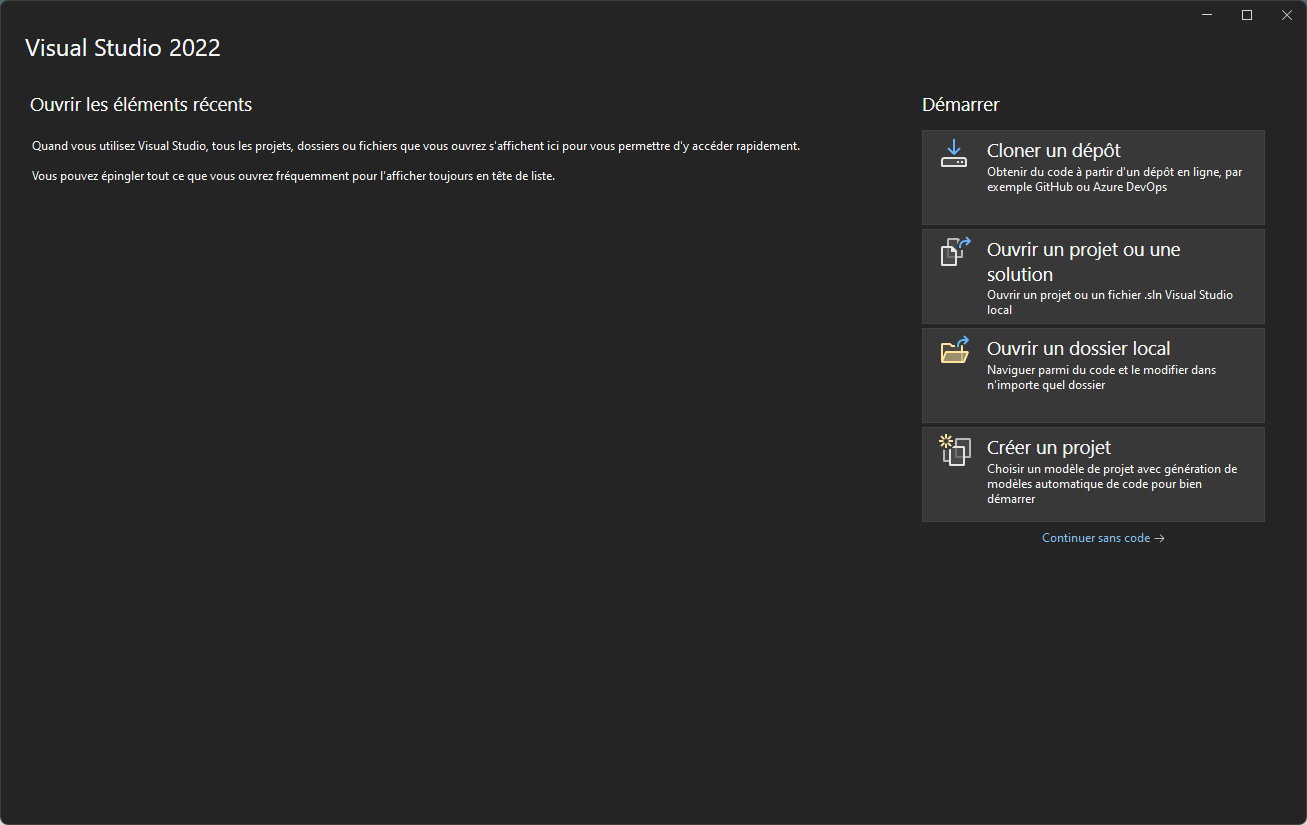Click the Ouvrir un dossier local folder icon
1307x825 pixels.
[955, 349]
